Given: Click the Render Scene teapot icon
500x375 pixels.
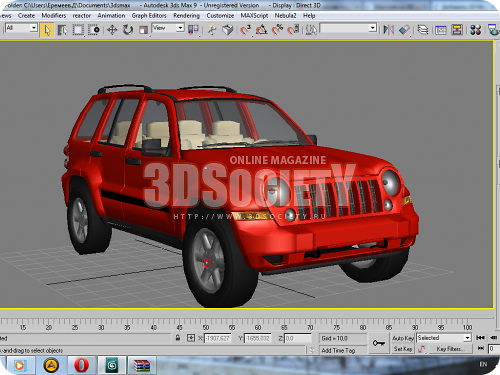Looking at the screenshot, I should 493,30.
